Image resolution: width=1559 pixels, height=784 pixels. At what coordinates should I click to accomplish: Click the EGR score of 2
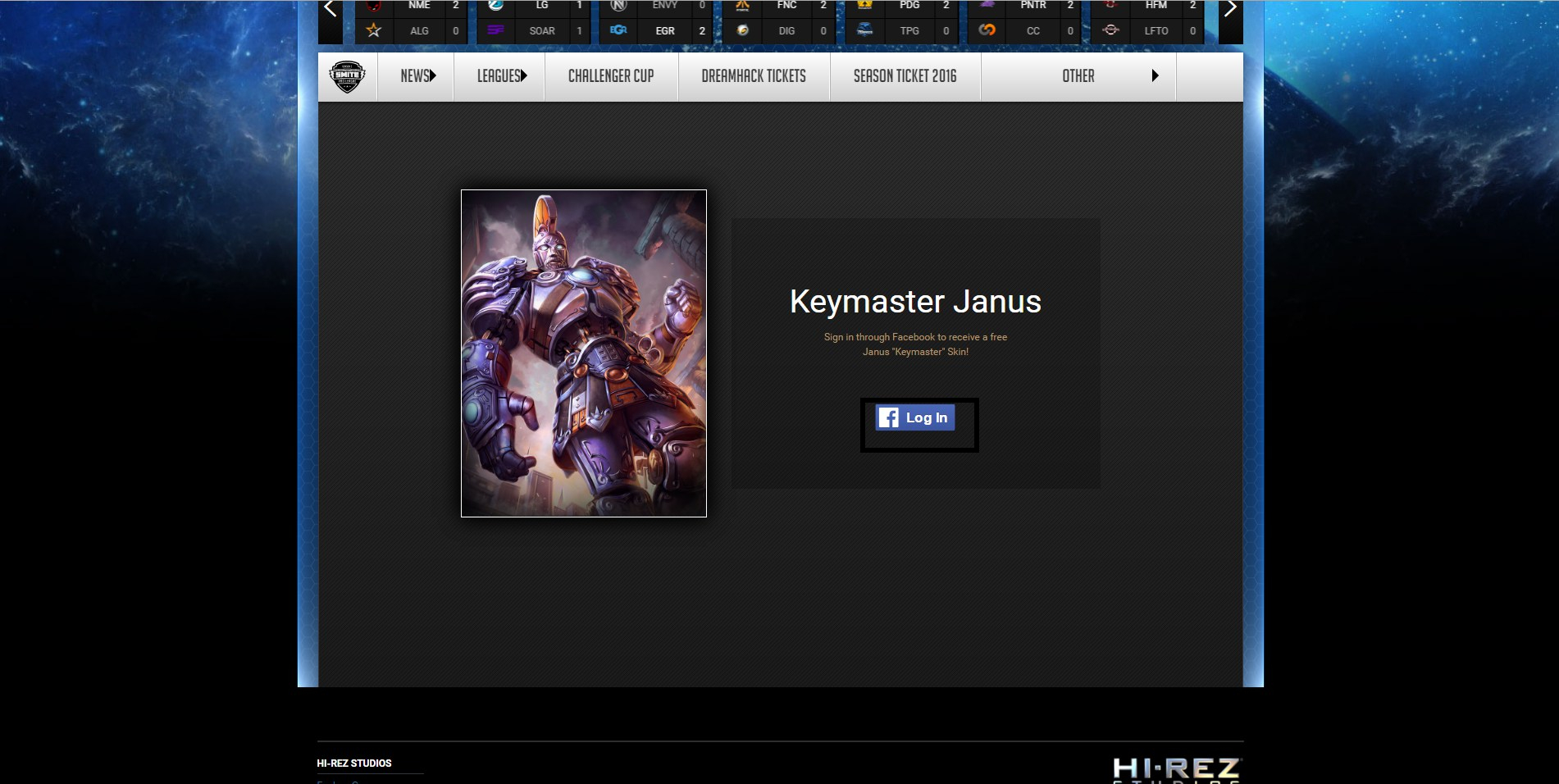pyautogui.click(x=702, y=31)
